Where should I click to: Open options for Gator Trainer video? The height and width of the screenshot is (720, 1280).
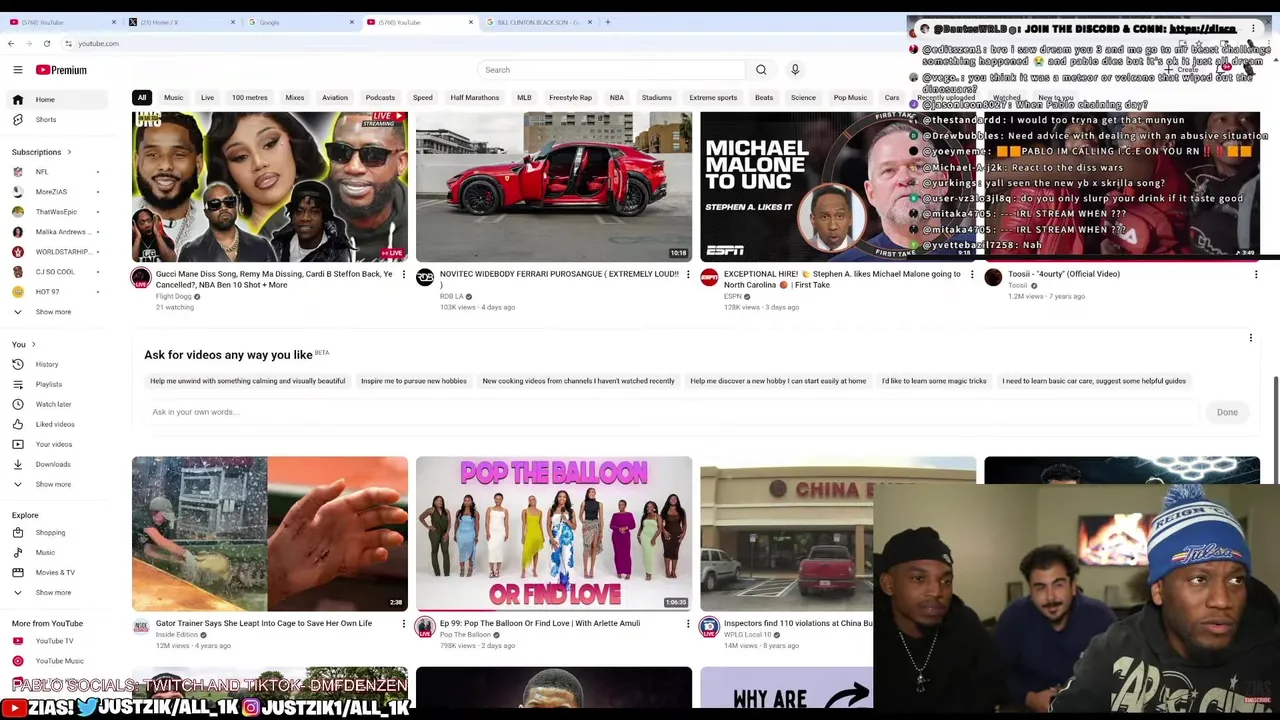(404, 624)
